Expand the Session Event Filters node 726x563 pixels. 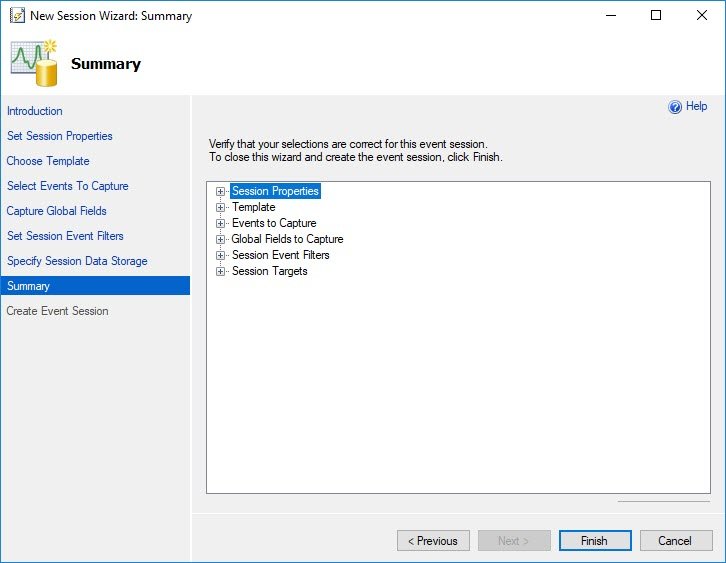pos(220,255)
